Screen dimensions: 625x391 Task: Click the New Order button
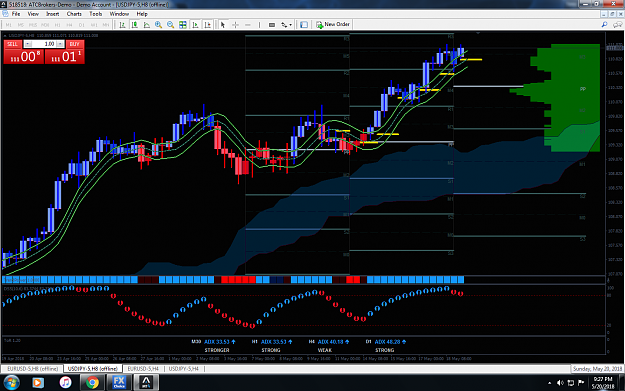(x=333, y=25)
